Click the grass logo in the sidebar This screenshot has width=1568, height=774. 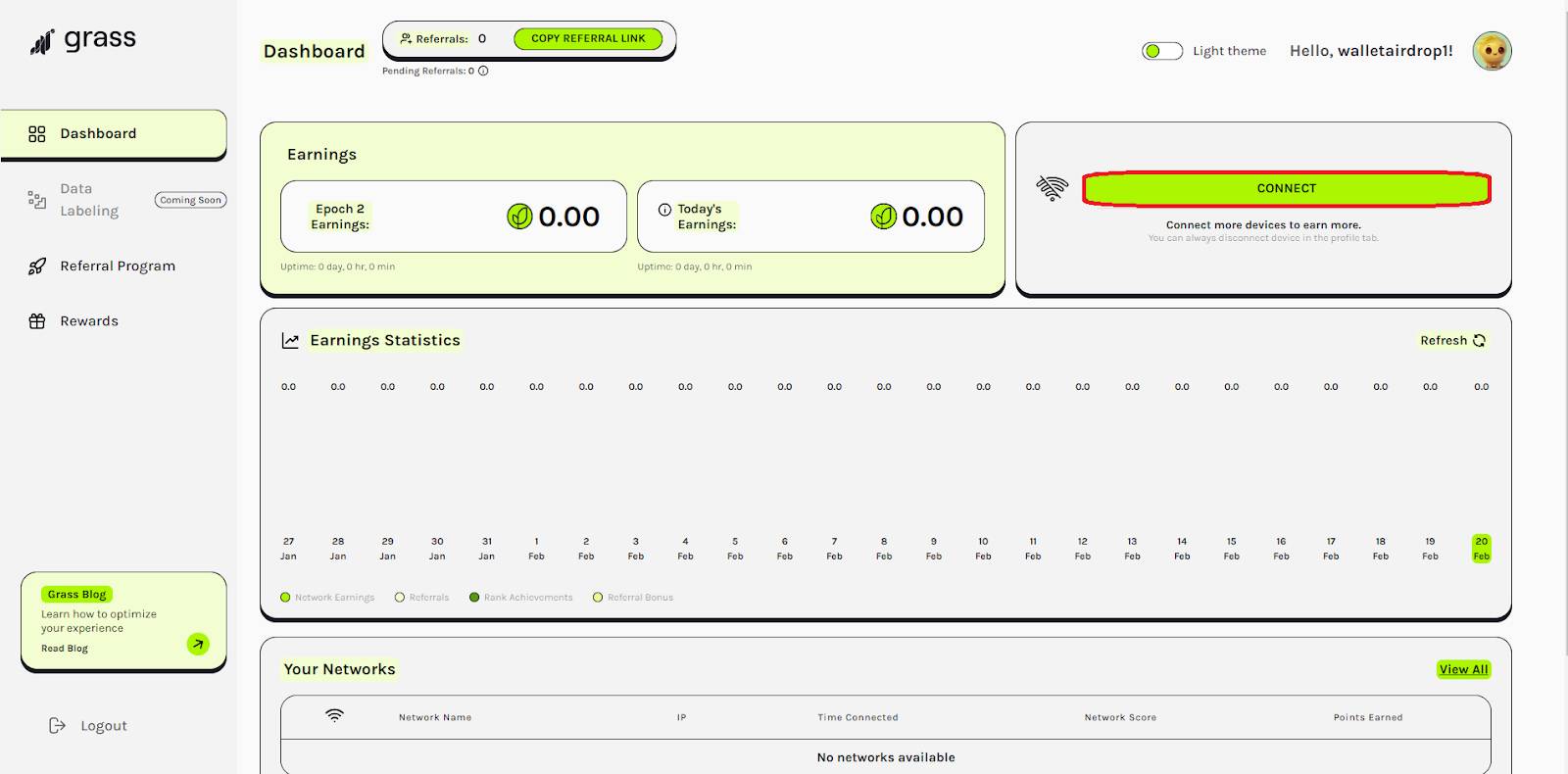(83, 40)
